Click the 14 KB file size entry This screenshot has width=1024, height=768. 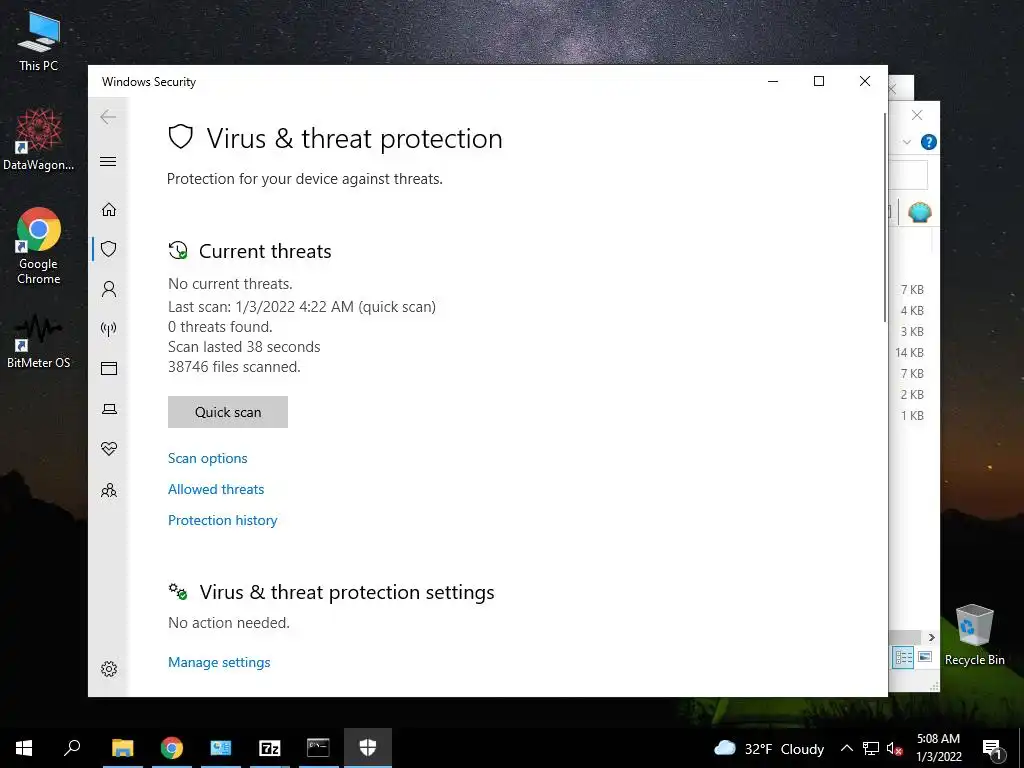tap(909, 353)
